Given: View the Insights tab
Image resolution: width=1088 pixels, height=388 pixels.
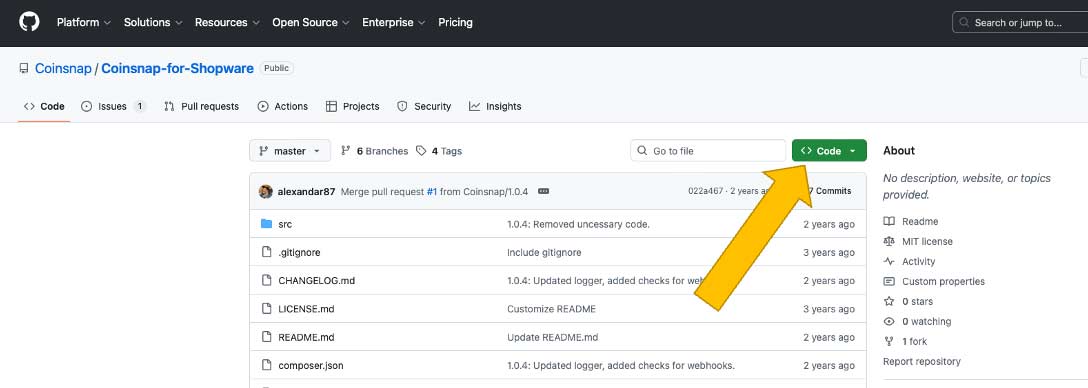Looking at the screenshot, I should (495, 106).
